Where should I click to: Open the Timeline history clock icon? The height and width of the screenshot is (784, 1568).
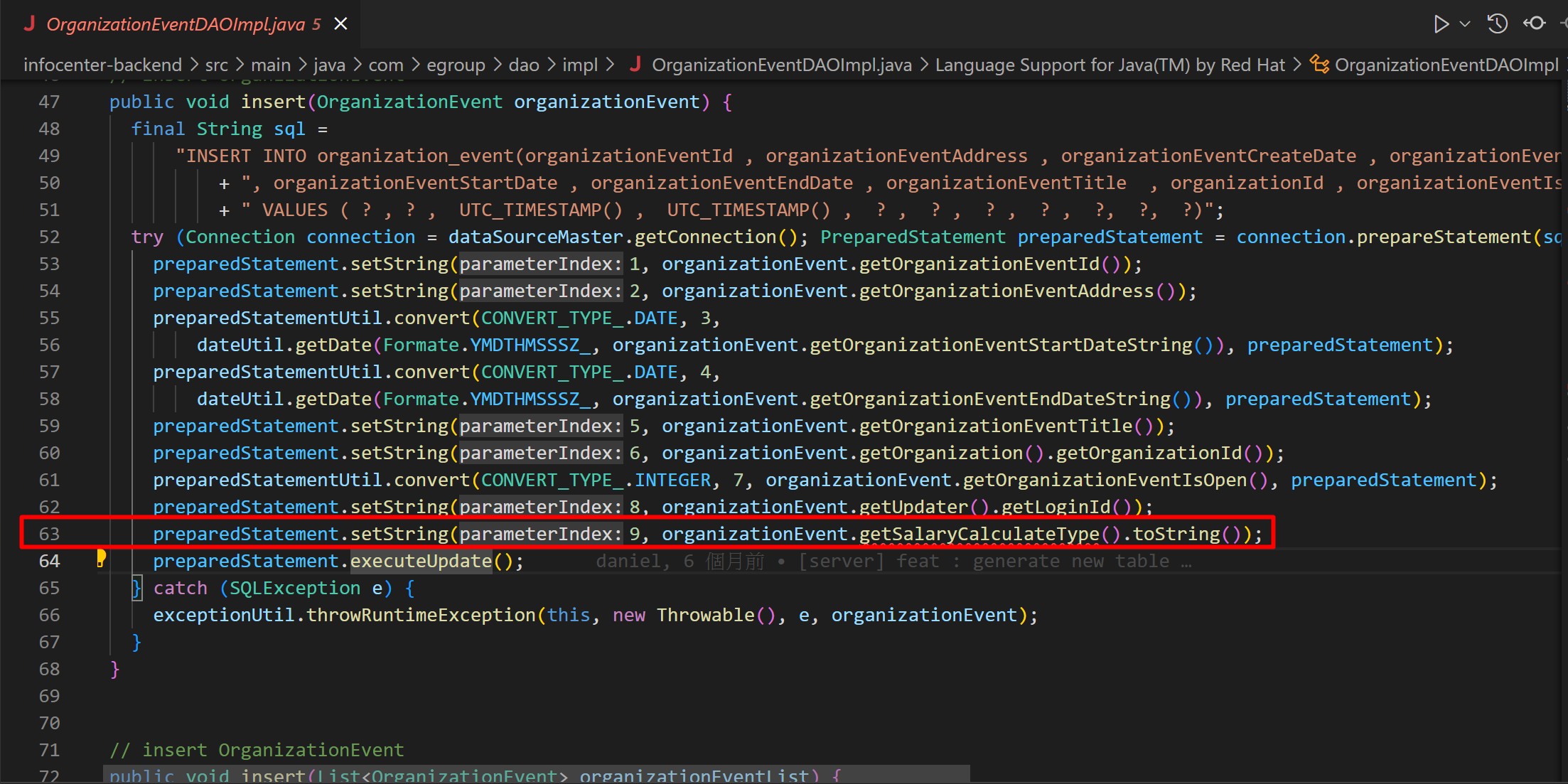1497,23
